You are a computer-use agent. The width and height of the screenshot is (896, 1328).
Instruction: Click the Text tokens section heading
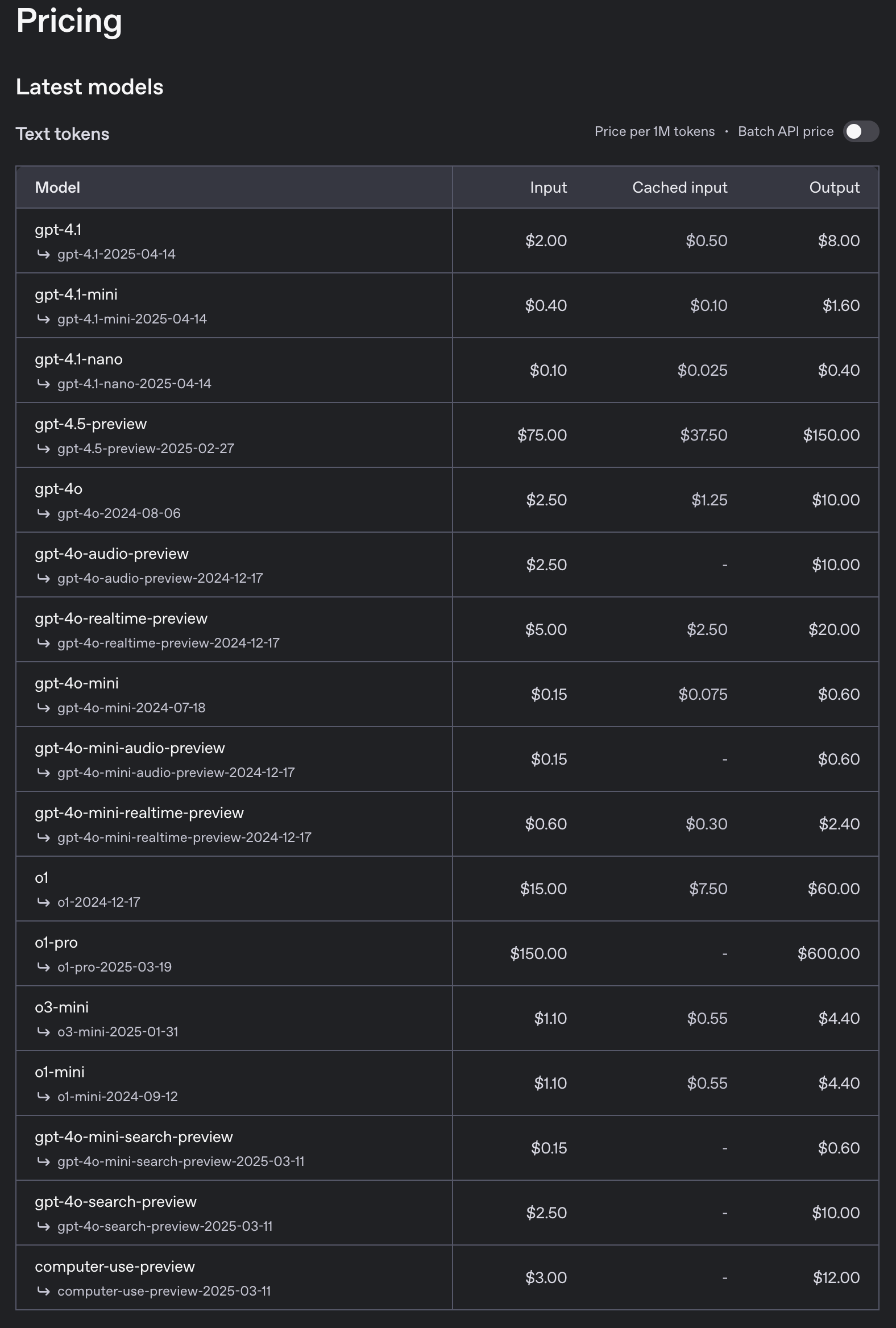click(63, 134)
